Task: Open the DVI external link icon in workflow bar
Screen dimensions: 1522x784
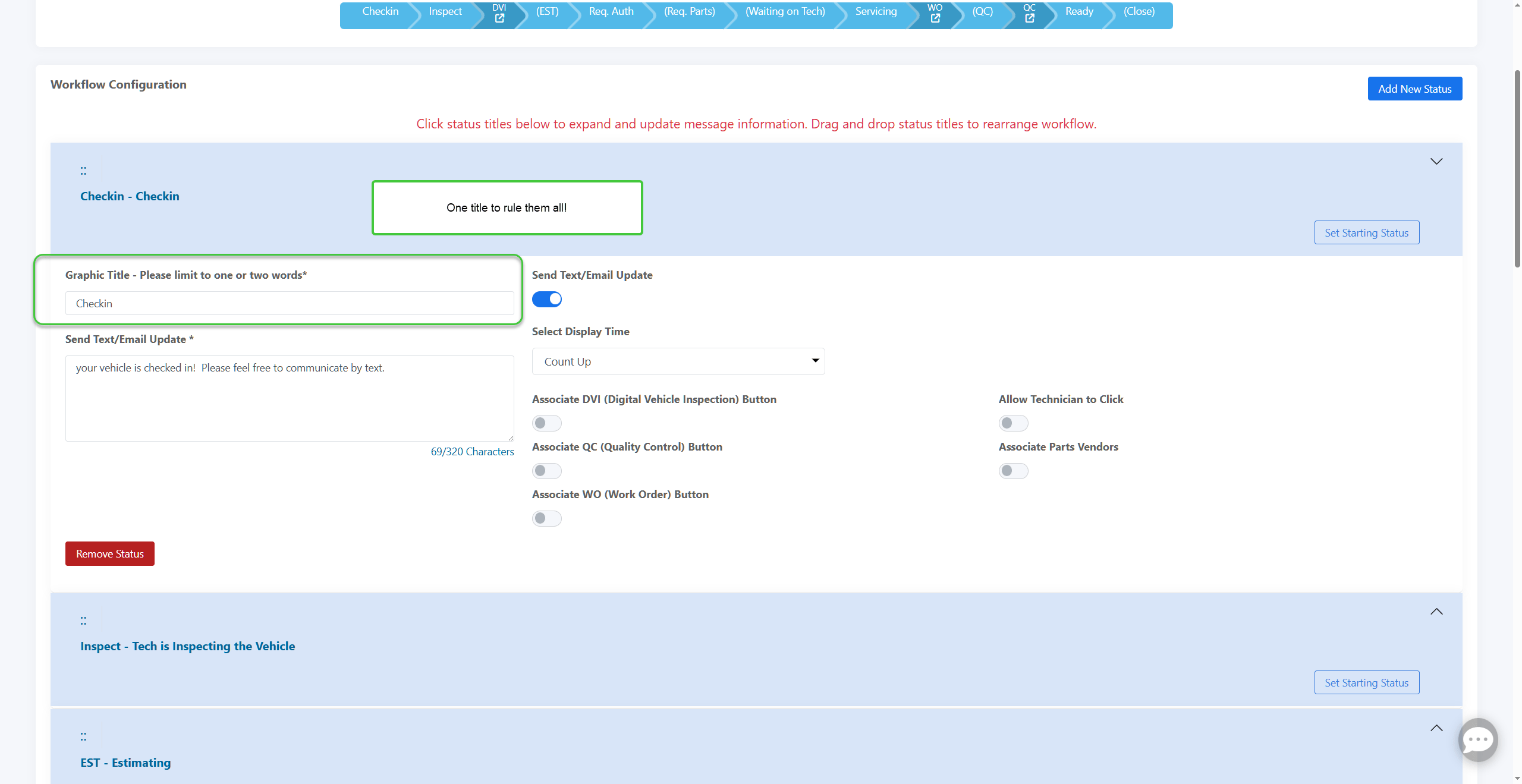Action: 499,18
